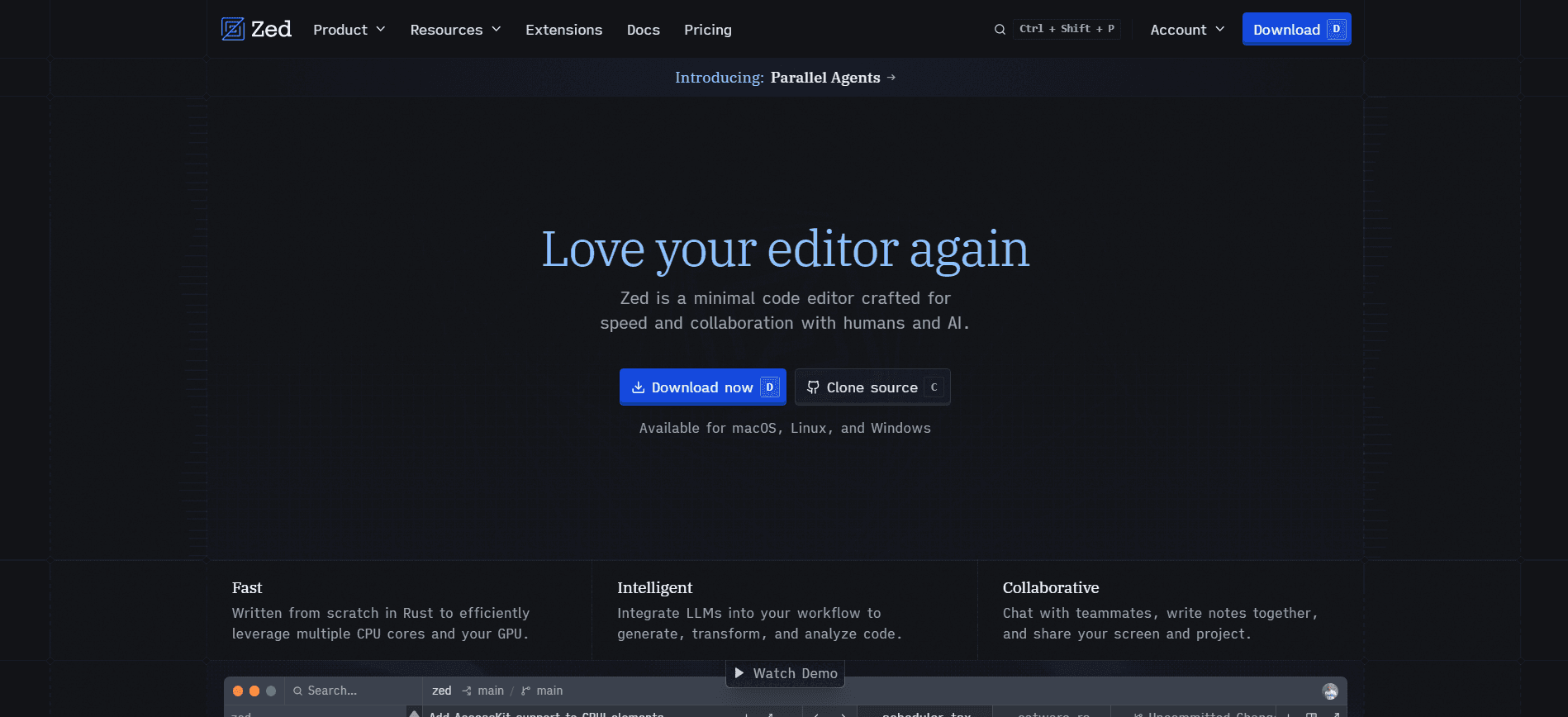Screen dimensions: 1568x717
Task: Click the red traffic light in the editor preview
Action: click(x=238, y=691)
